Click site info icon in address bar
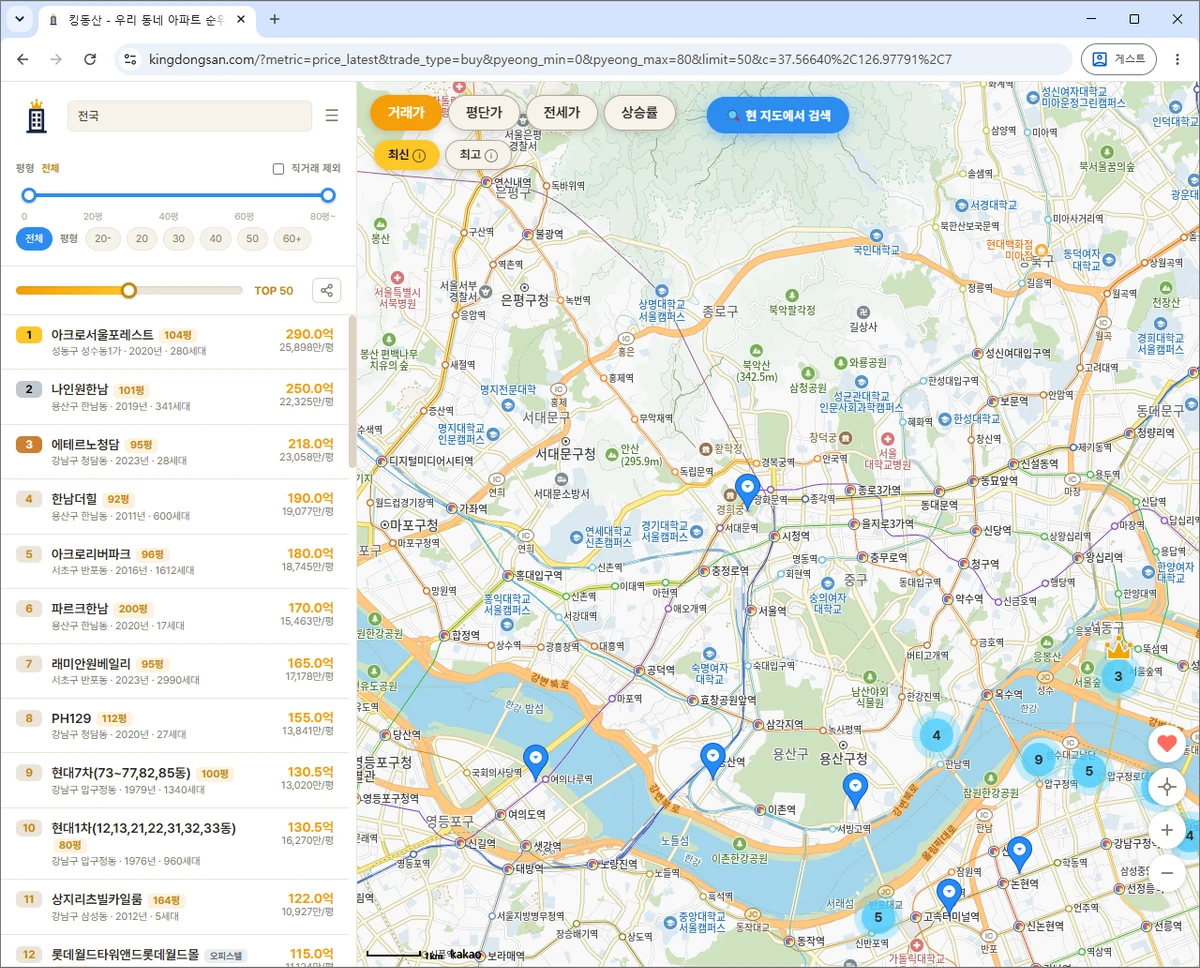Image resolution: width=1200 pixels, height=968 pixels. pos(130,59)
